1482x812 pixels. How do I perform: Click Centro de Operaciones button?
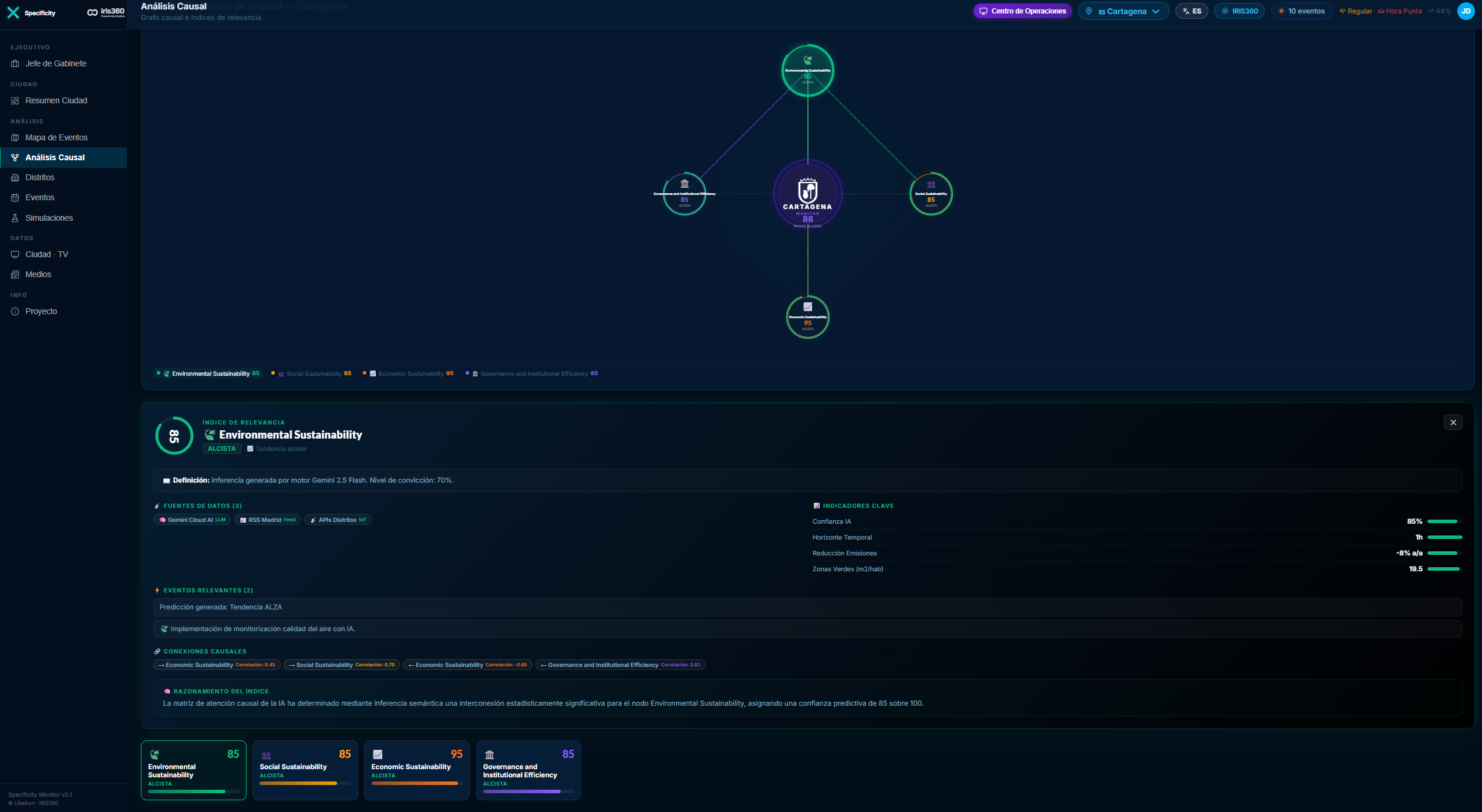(1022, 11)
